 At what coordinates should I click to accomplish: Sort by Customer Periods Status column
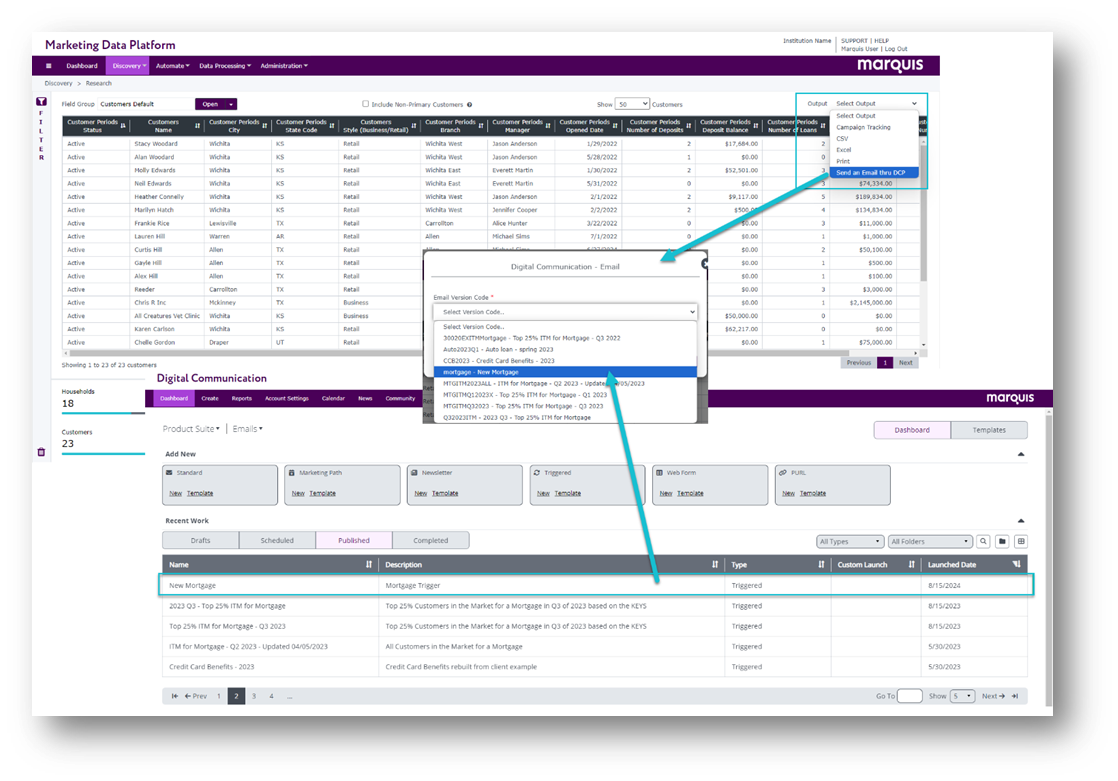[123, 126]
